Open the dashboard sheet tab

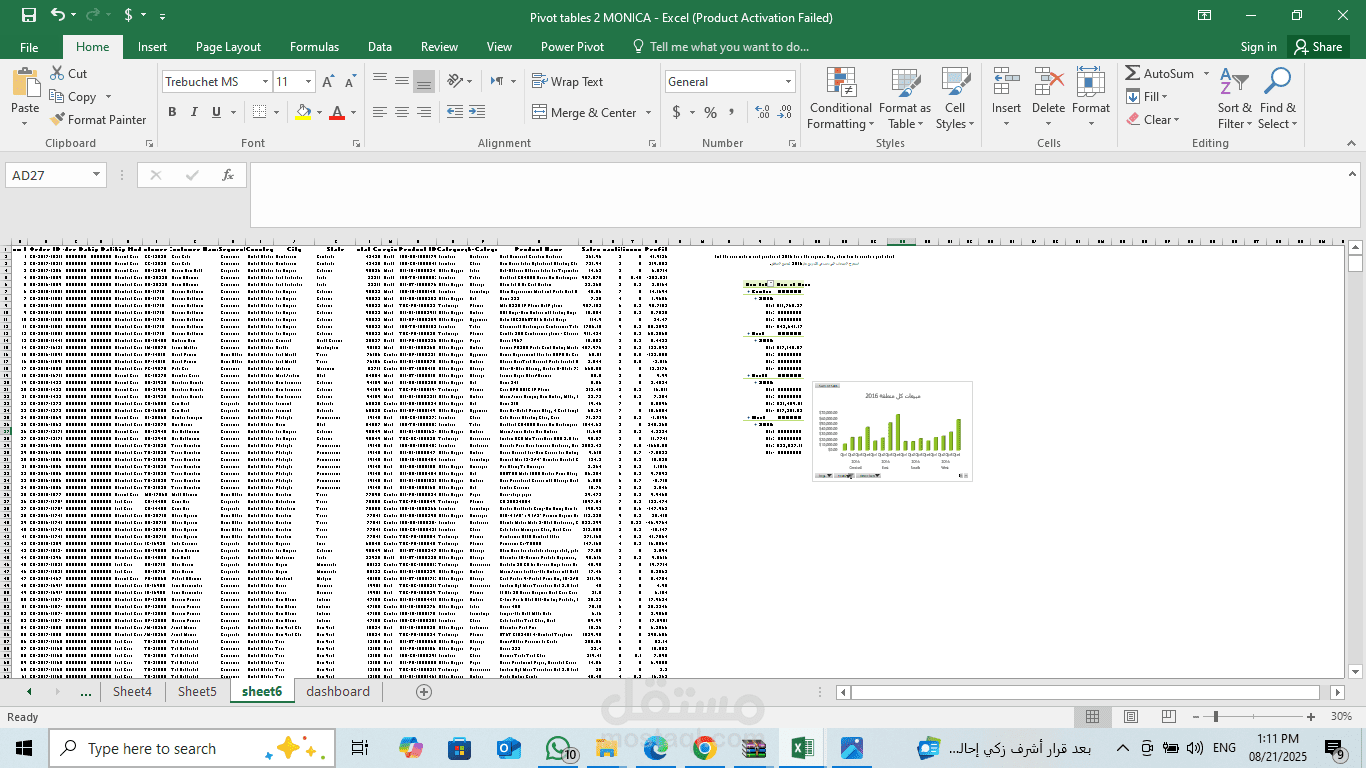(x=338, y=691)
